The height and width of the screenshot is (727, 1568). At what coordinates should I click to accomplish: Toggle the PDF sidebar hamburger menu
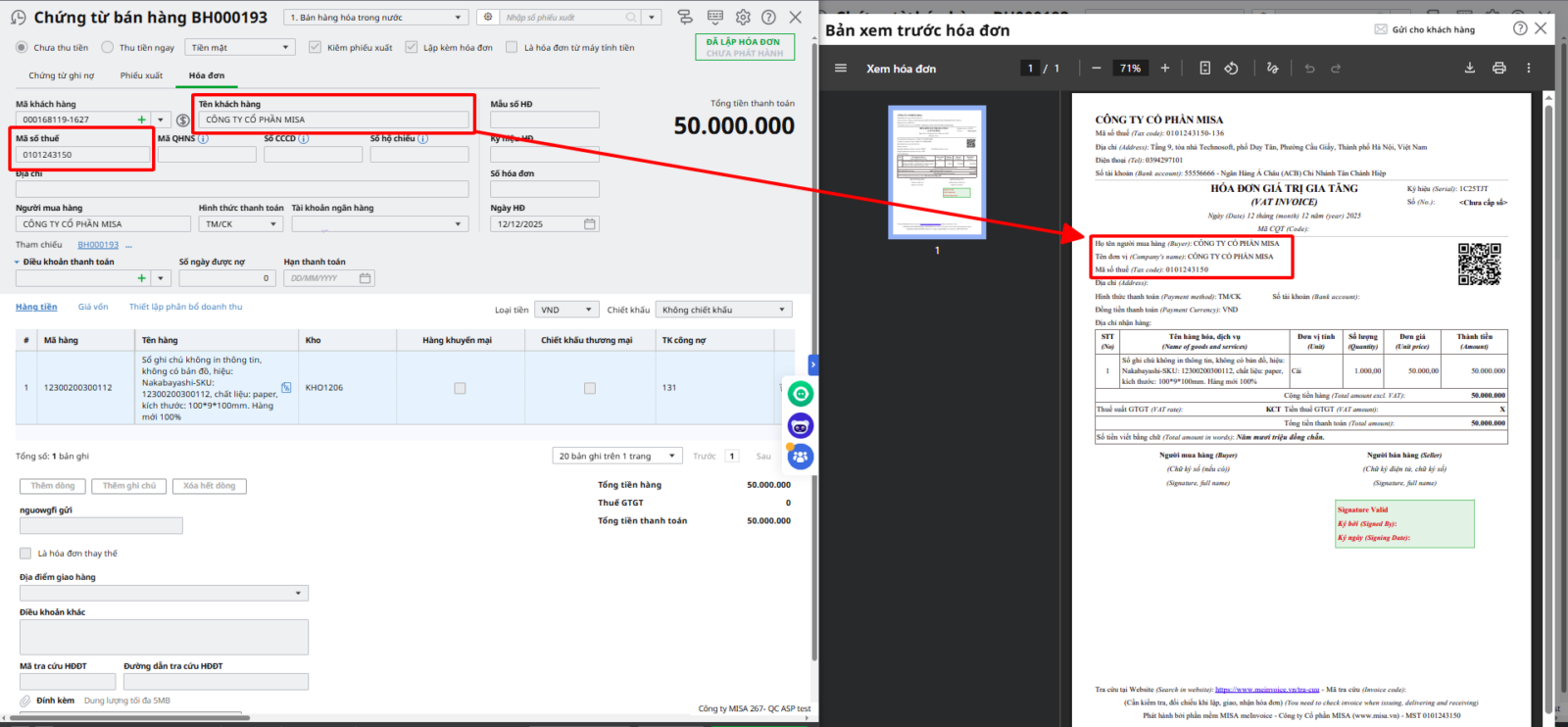[x=840, y=69]
